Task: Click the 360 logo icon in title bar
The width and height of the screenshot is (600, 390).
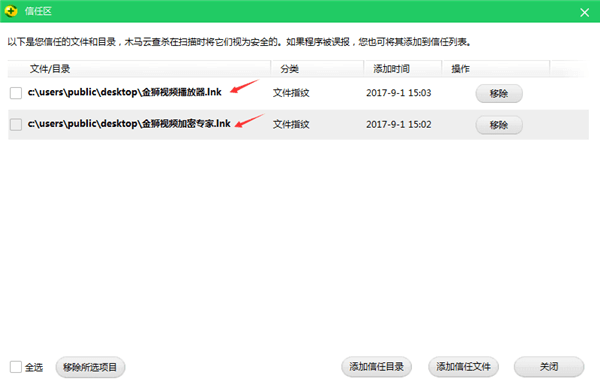Action: click(x=11, y=11)
